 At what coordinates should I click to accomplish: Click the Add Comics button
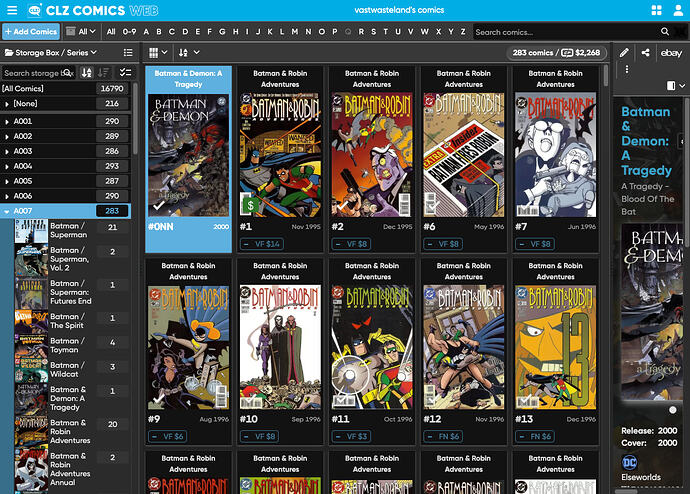(x=31, y=32)
